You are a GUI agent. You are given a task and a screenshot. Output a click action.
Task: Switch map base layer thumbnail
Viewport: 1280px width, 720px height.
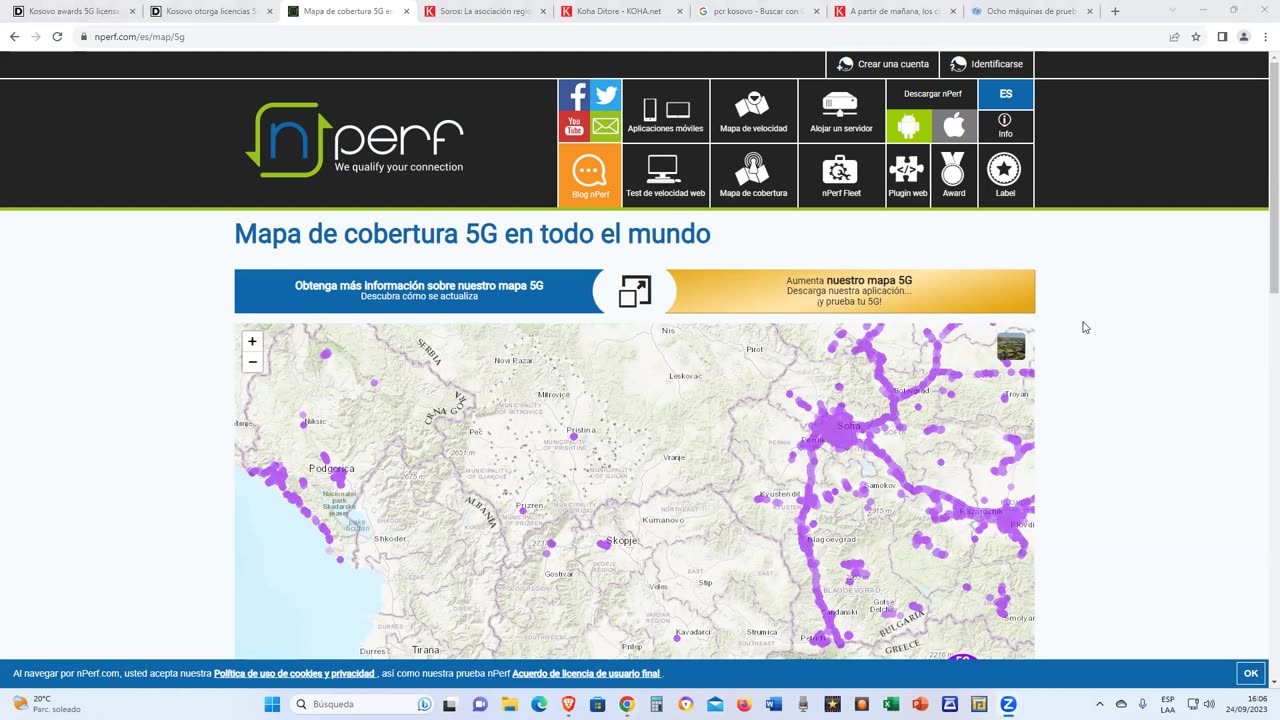pyautogui.click(x=1011, y=347)
